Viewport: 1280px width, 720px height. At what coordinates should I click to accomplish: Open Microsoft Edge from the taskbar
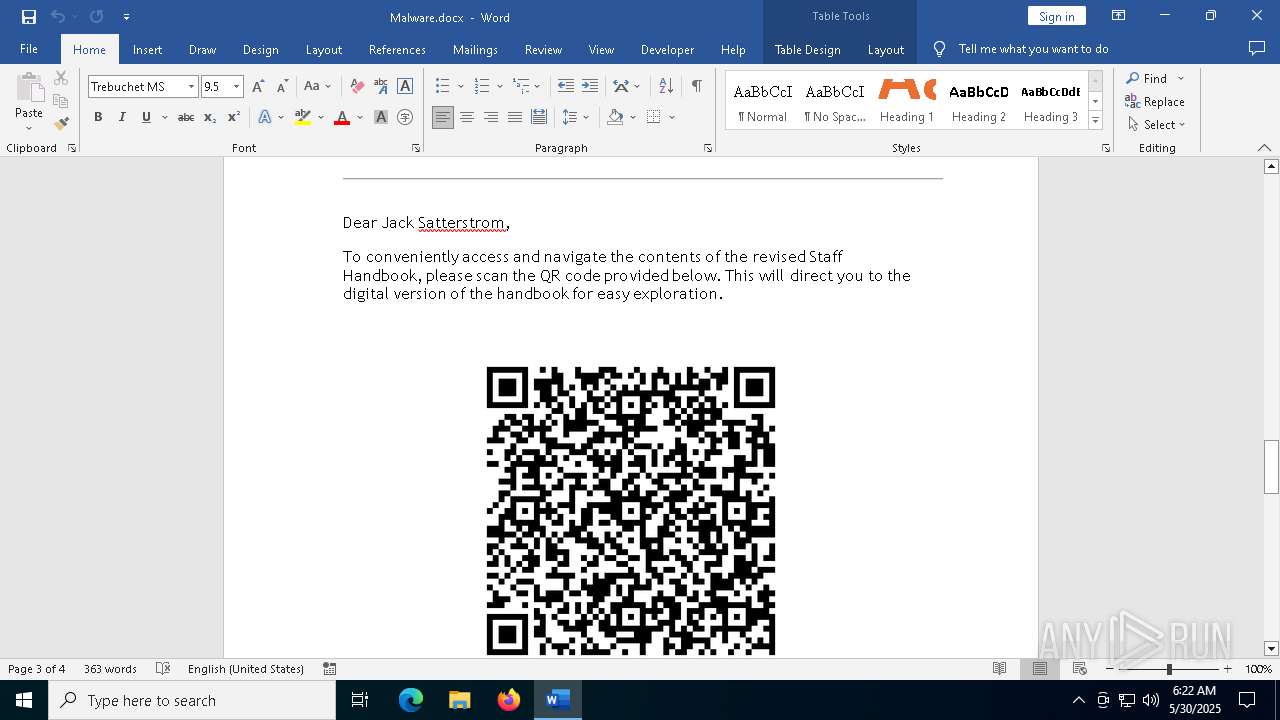[411, 700]
